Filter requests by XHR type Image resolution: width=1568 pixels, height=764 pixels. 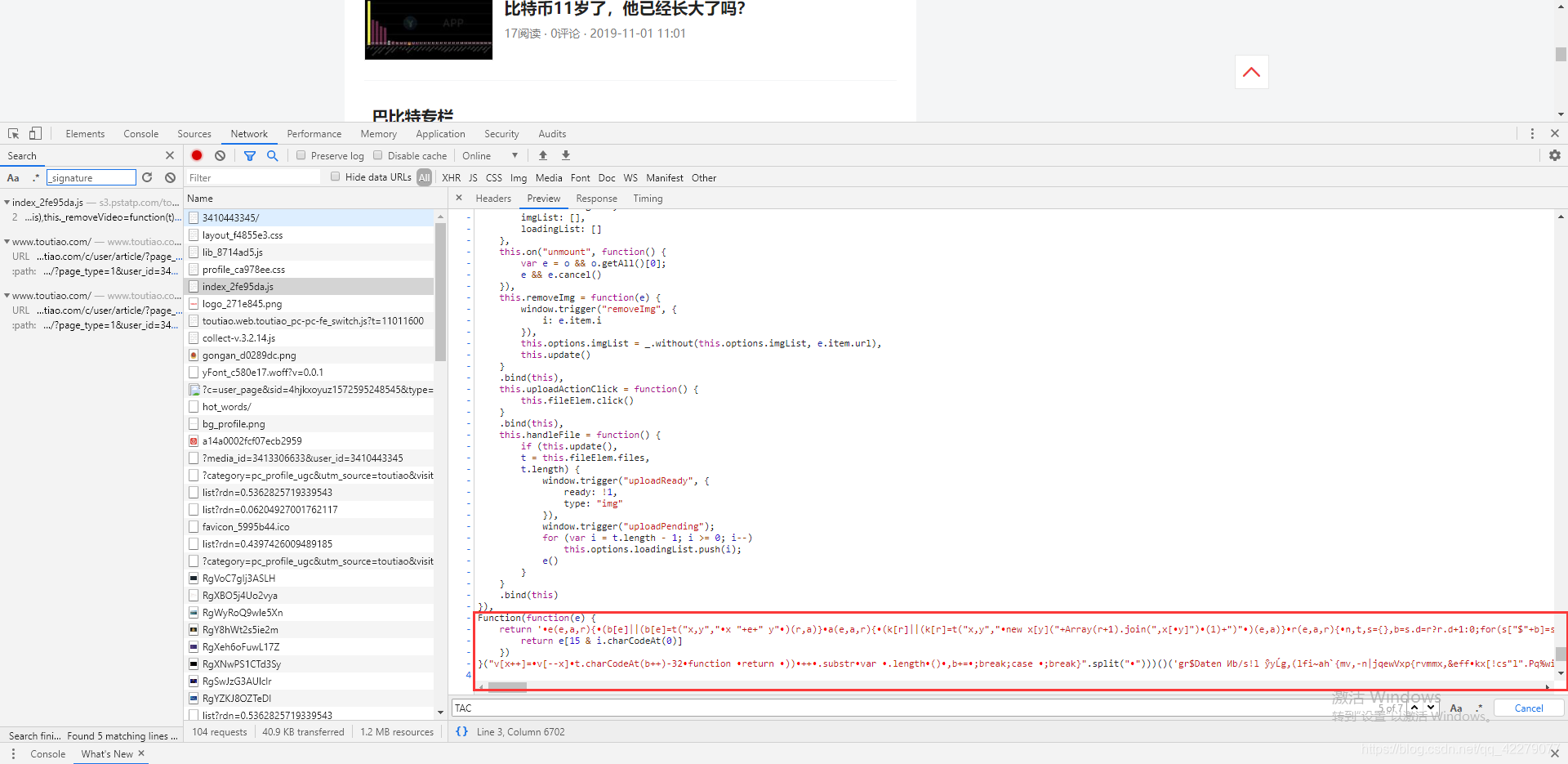point(452,177)
